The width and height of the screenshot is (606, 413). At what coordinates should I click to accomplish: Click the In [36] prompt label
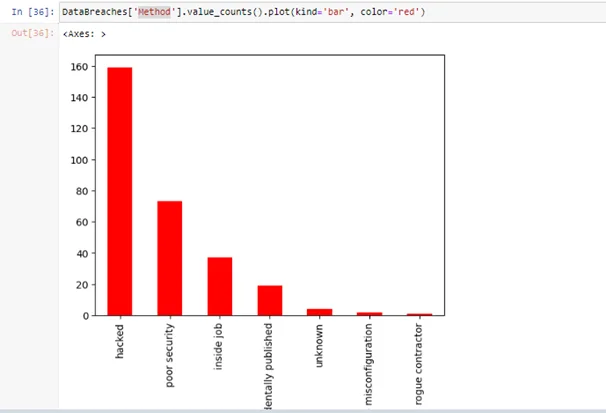click(33, 12)
